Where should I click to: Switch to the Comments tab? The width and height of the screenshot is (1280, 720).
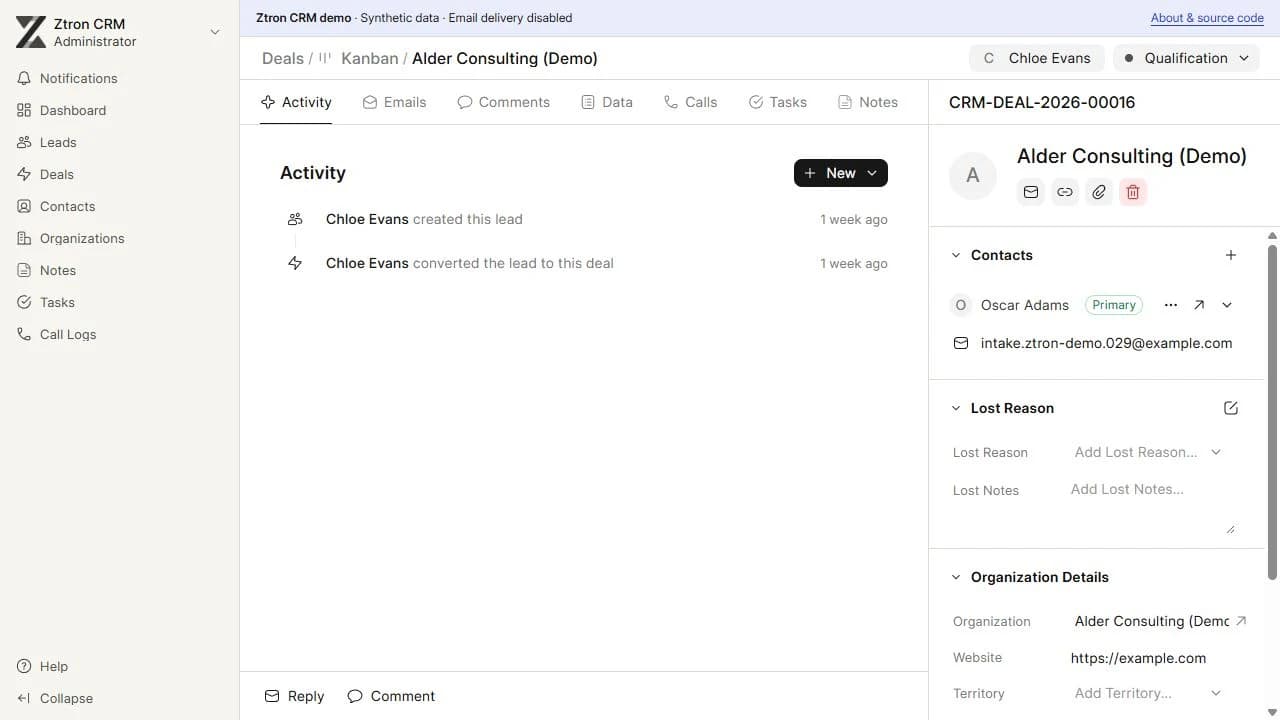coord(503,102)
